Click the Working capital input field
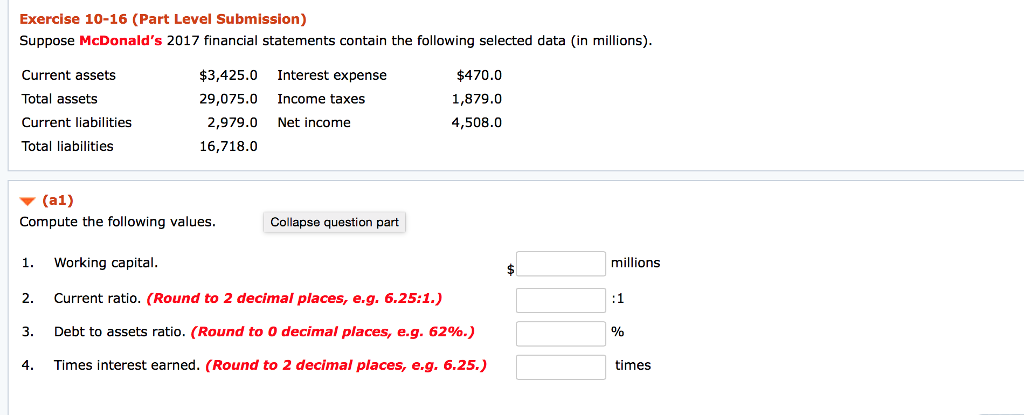The width and height of the screenshot is (1024, 415). [x=560, y=264]
